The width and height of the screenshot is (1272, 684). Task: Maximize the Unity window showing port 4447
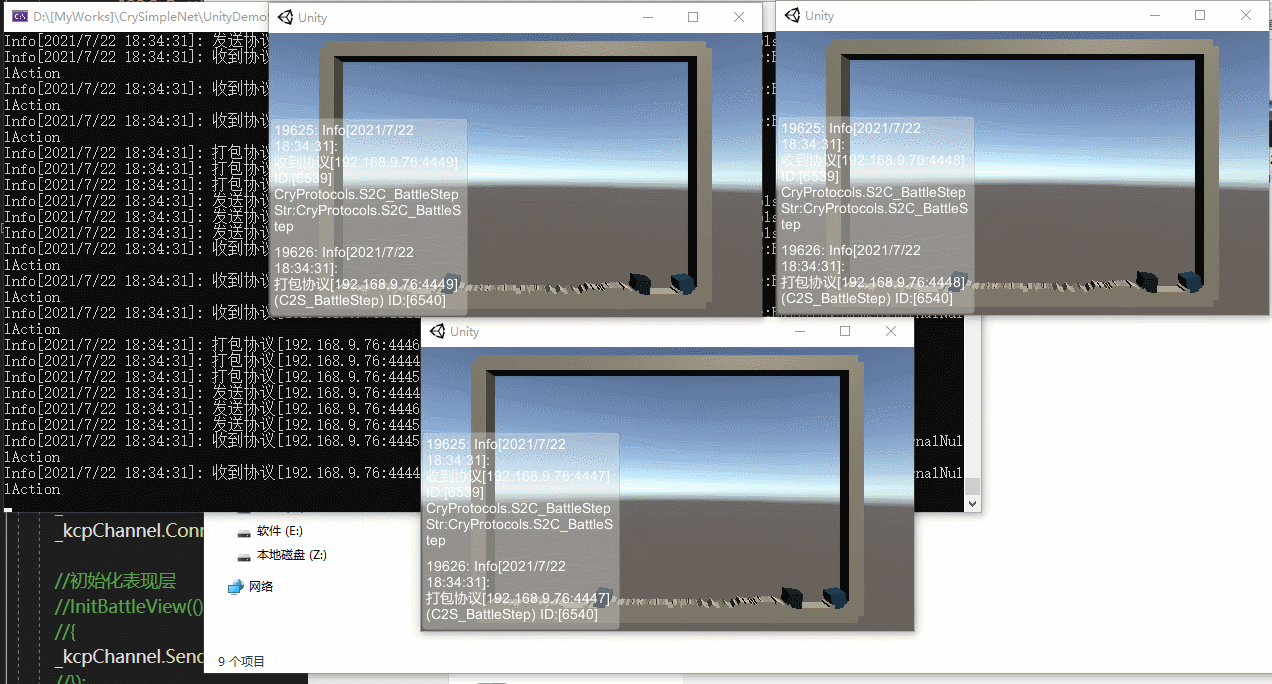845,331
